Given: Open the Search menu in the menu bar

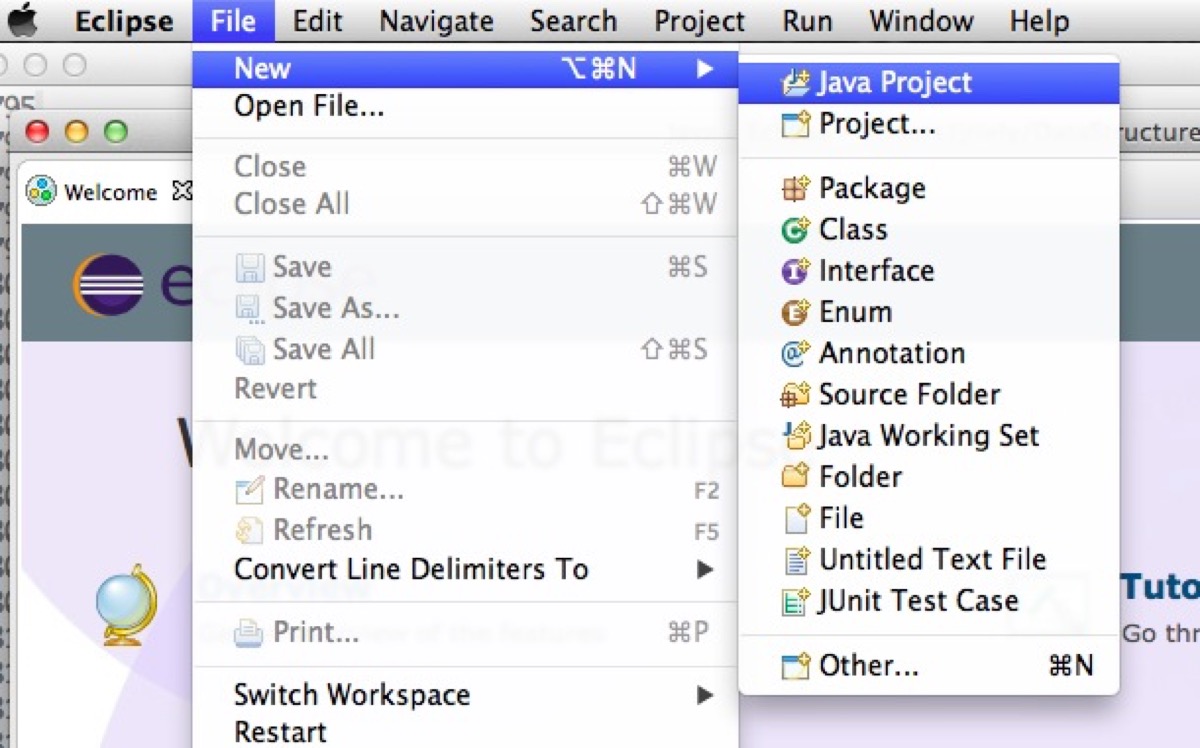Looking at the screenshot, I should (x=573, y=20).
